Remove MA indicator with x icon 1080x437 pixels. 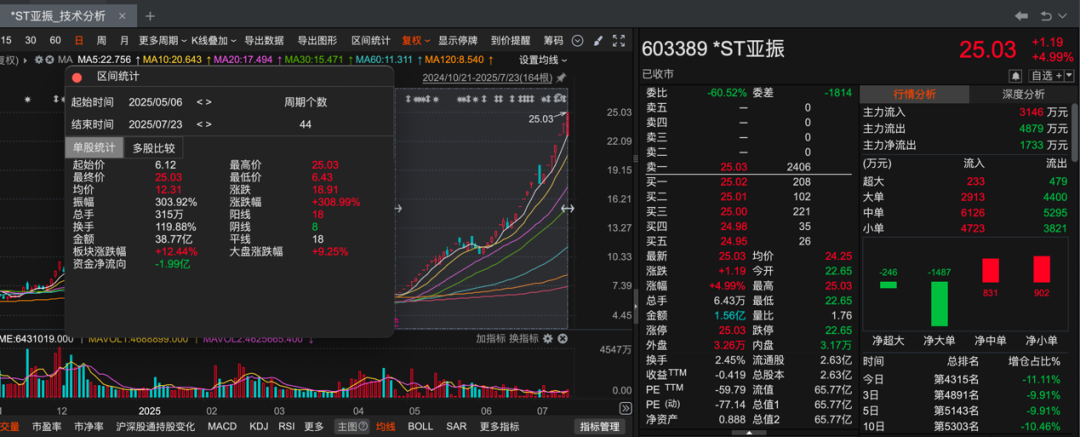50,60
